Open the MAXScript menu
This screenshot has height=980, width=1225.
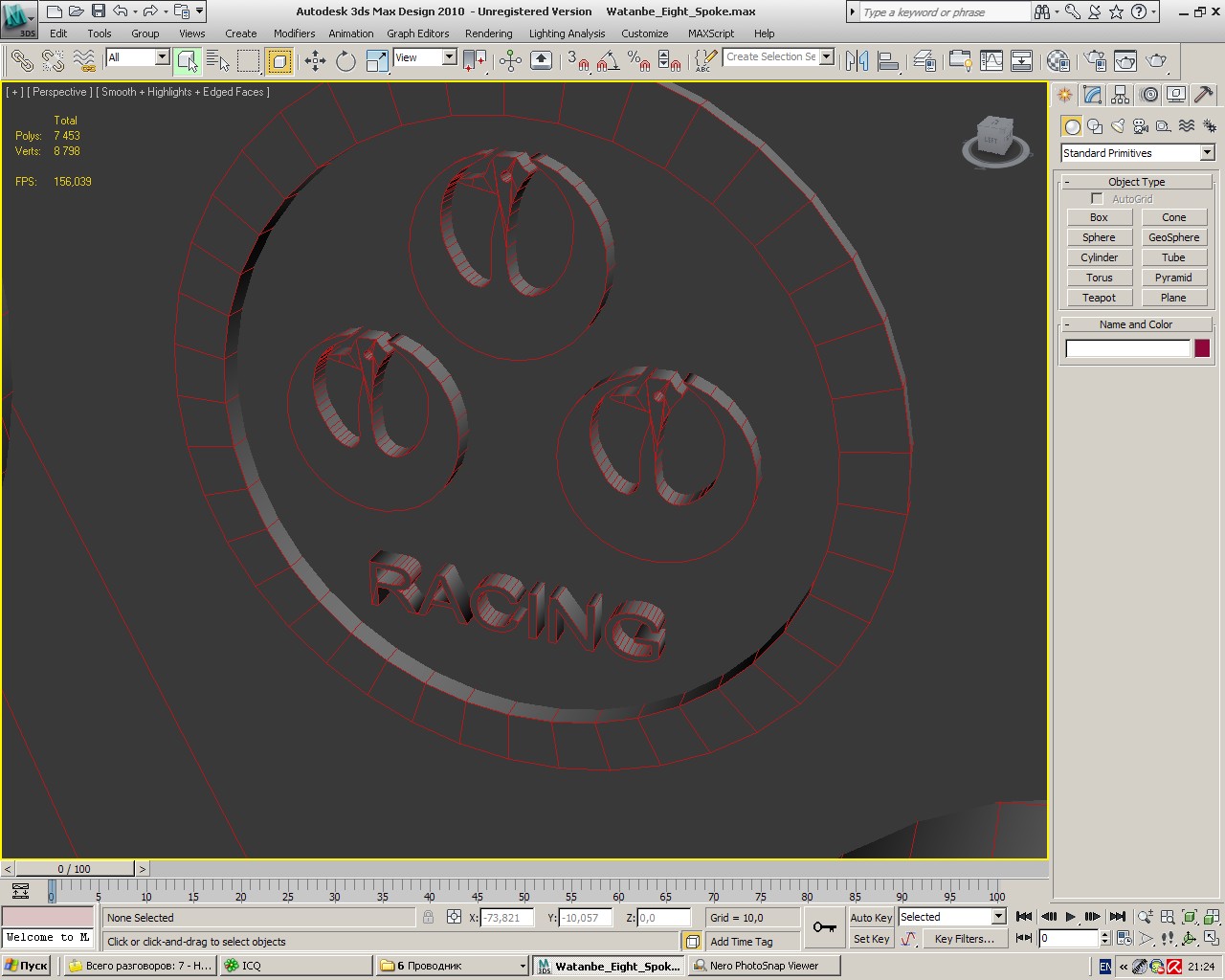[x=711, y=33]
